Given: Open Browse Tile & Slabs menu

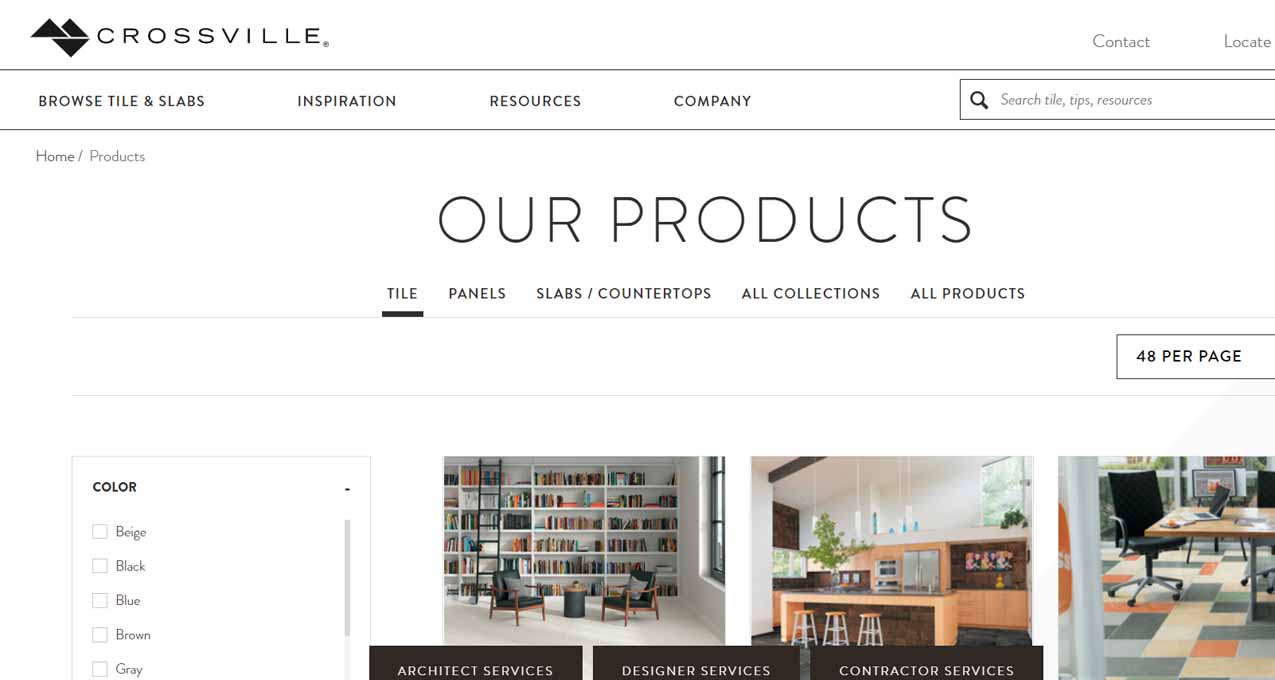Looking at the screenshot, I should (122, 101).
